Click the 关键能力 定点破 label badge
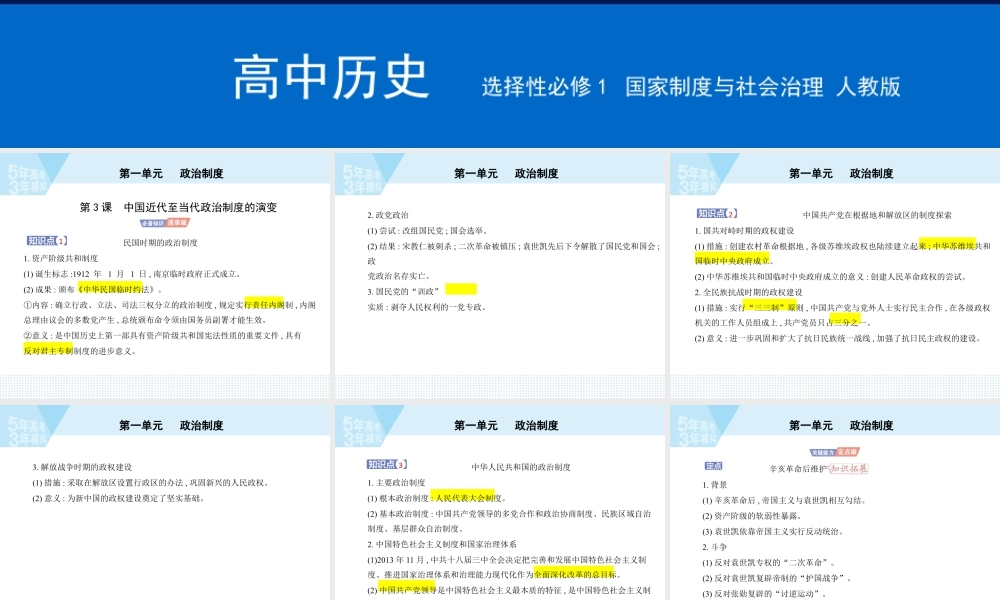 [x=835, y=452]
